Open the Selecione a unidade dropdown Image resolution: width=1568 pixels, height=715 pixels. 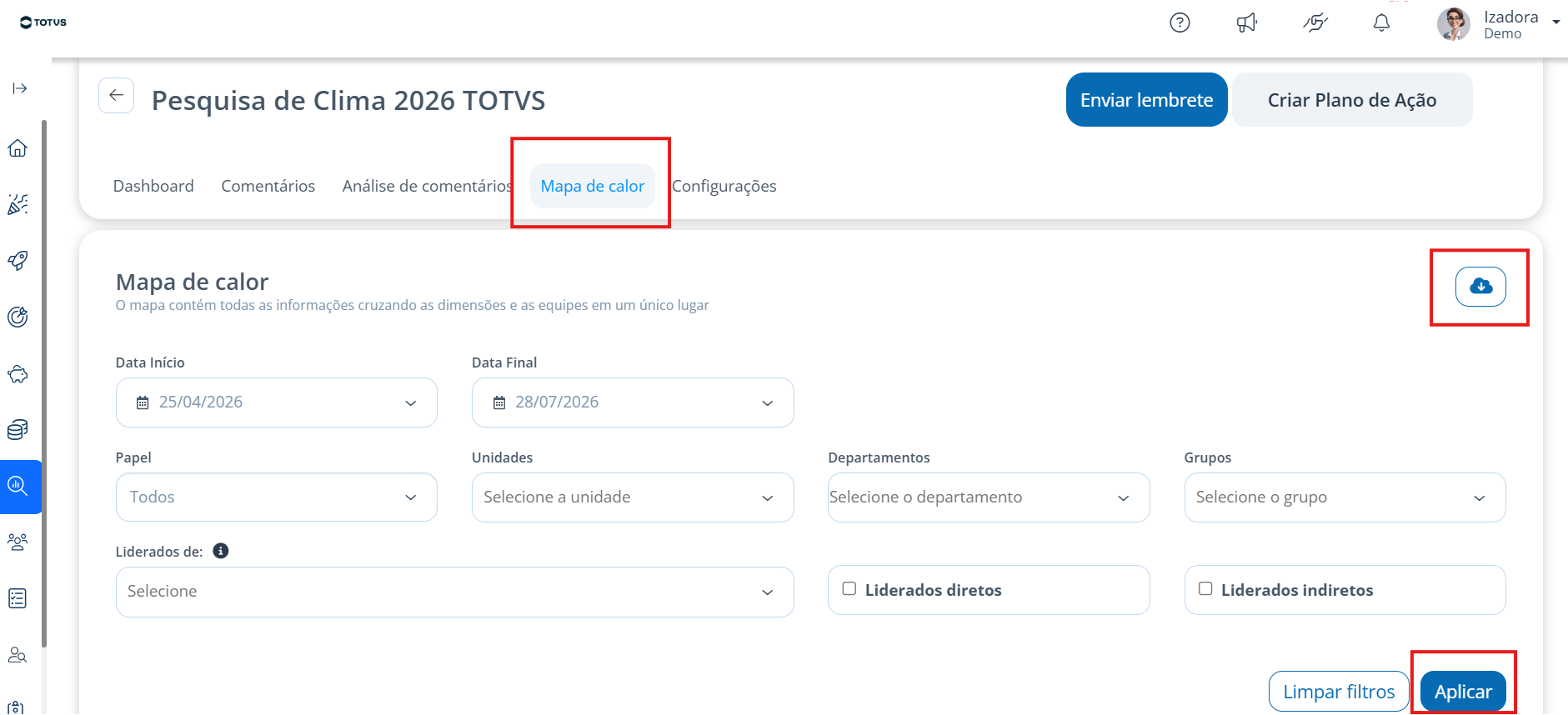[633, 497]
